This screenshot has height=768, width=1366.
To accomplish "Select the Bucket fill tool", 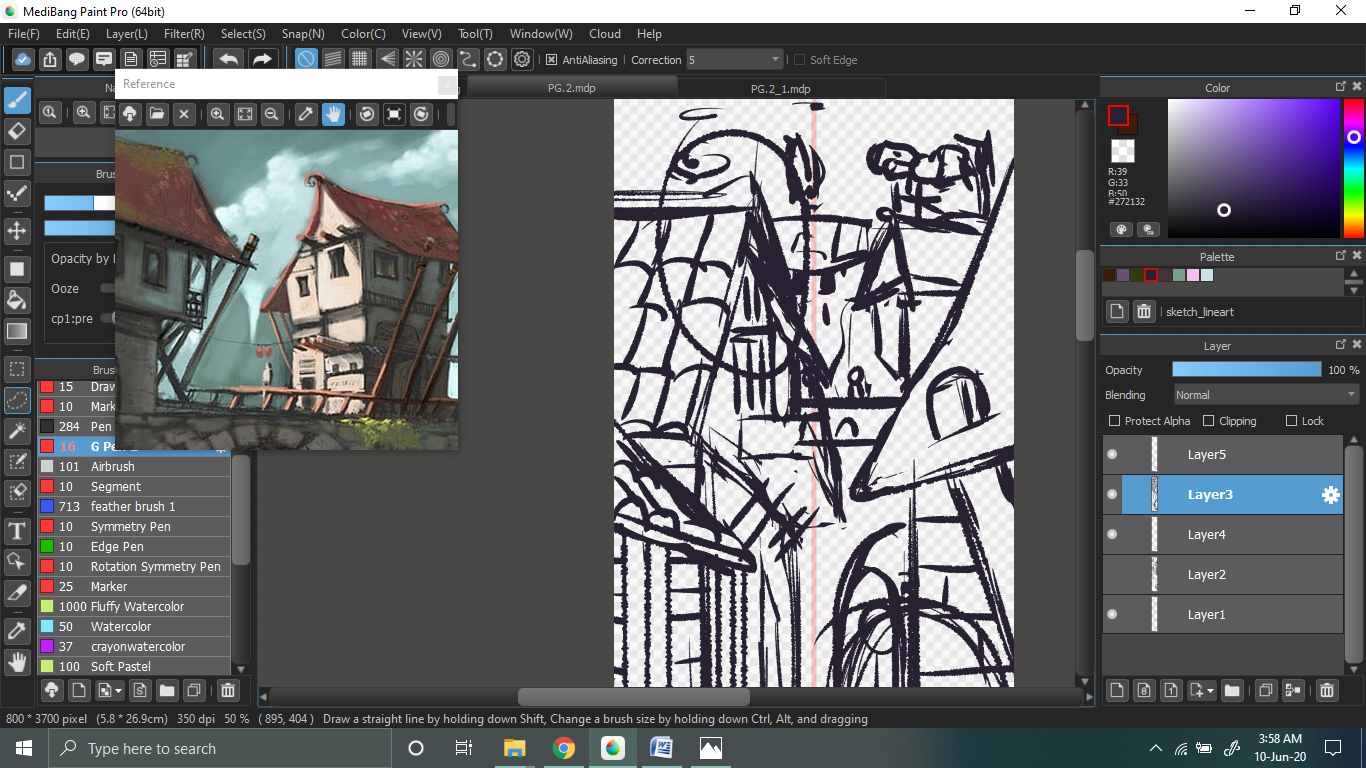I will [x=17, y=300].
